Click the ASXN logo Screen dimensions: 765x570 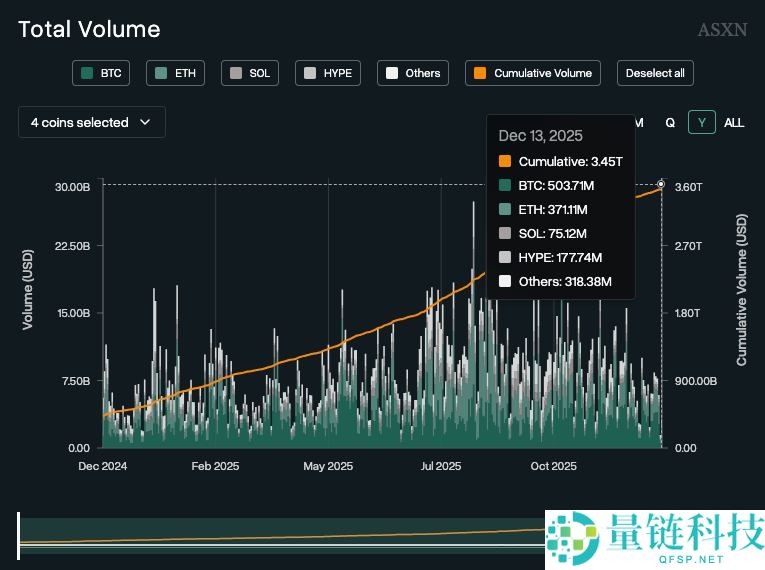[x=722, y=30]
